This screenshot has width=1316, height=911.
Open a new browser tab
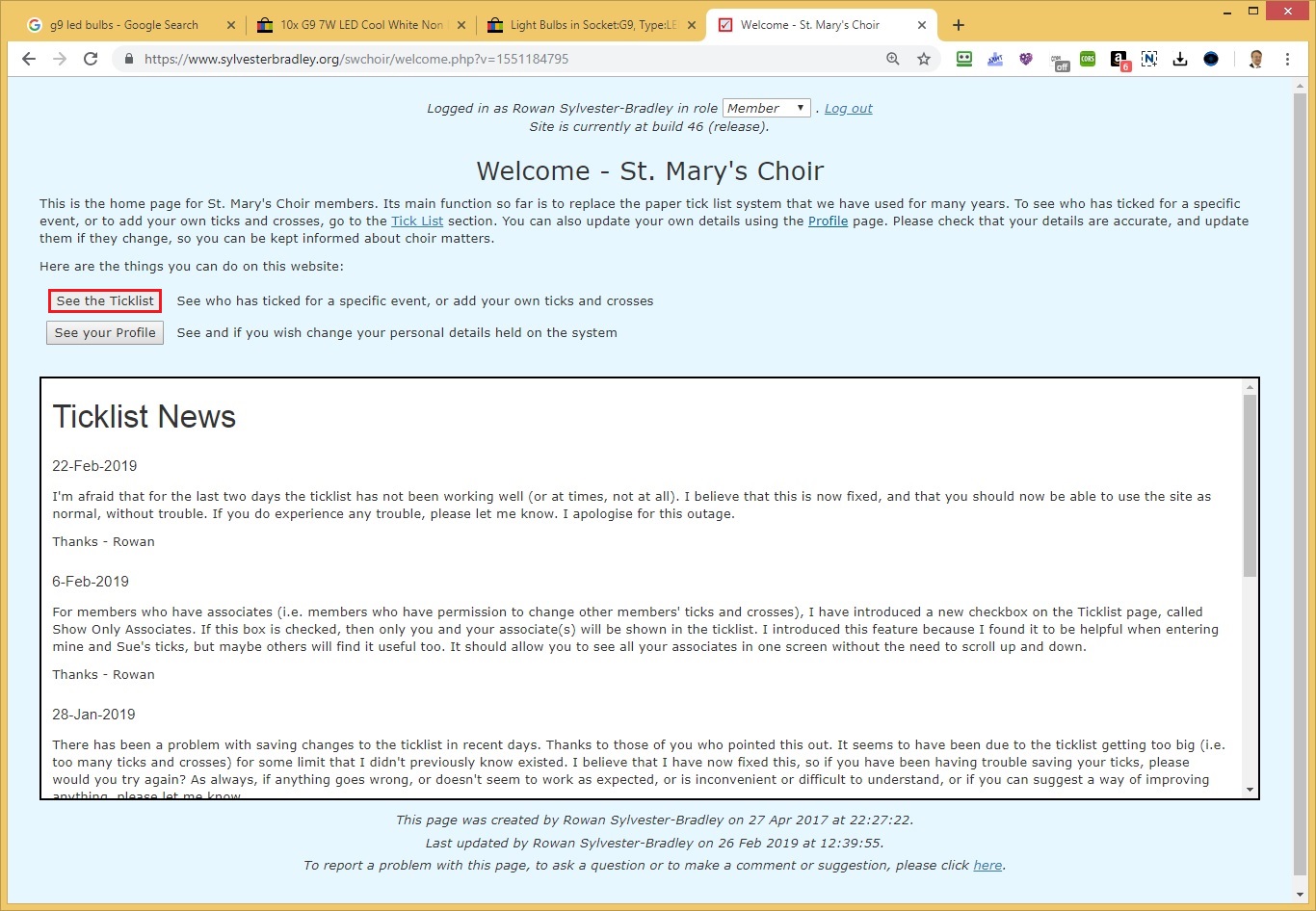tap(959, 25)
